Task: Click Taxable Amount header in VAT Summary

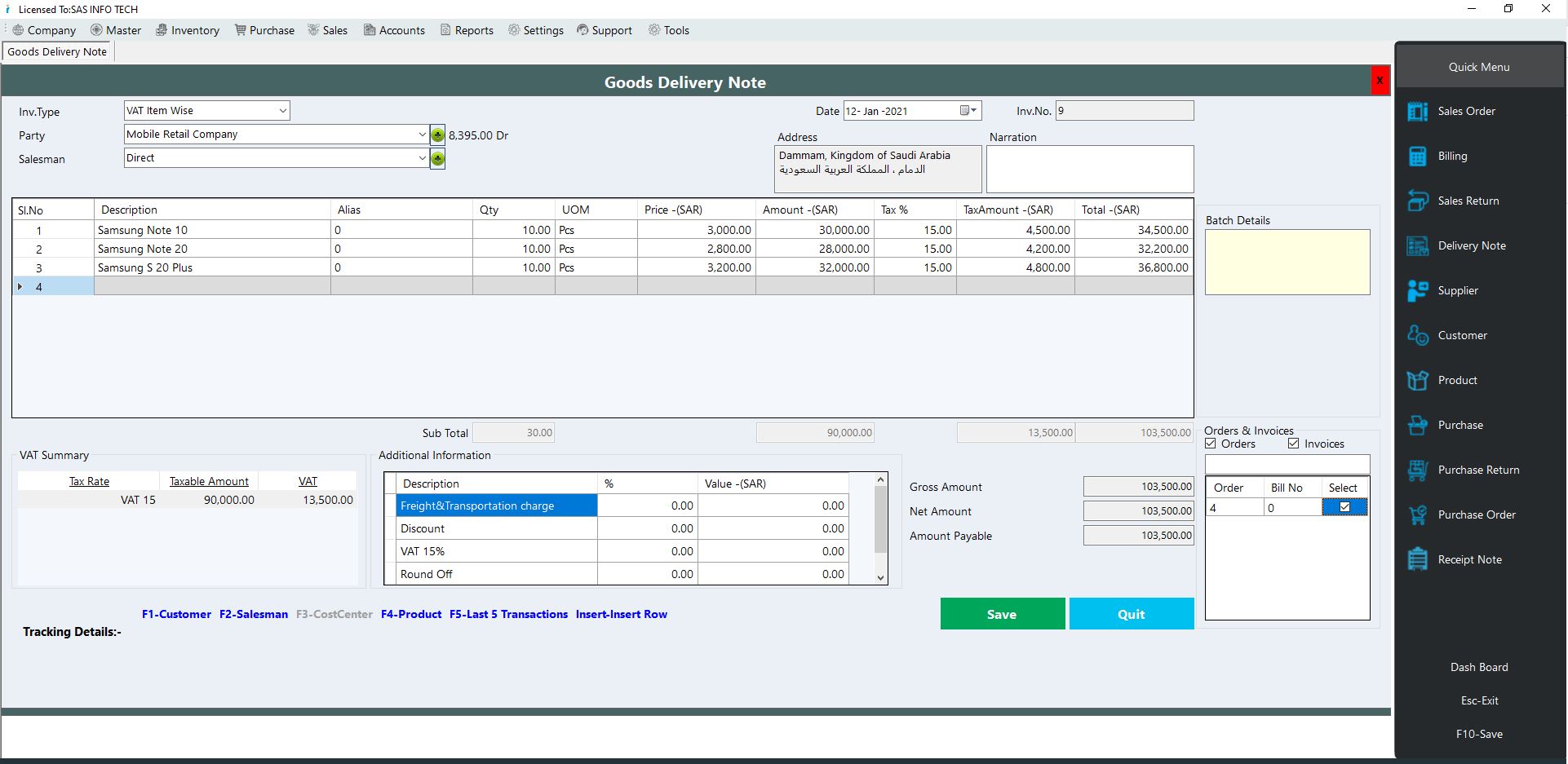Action: coord(209,481)
